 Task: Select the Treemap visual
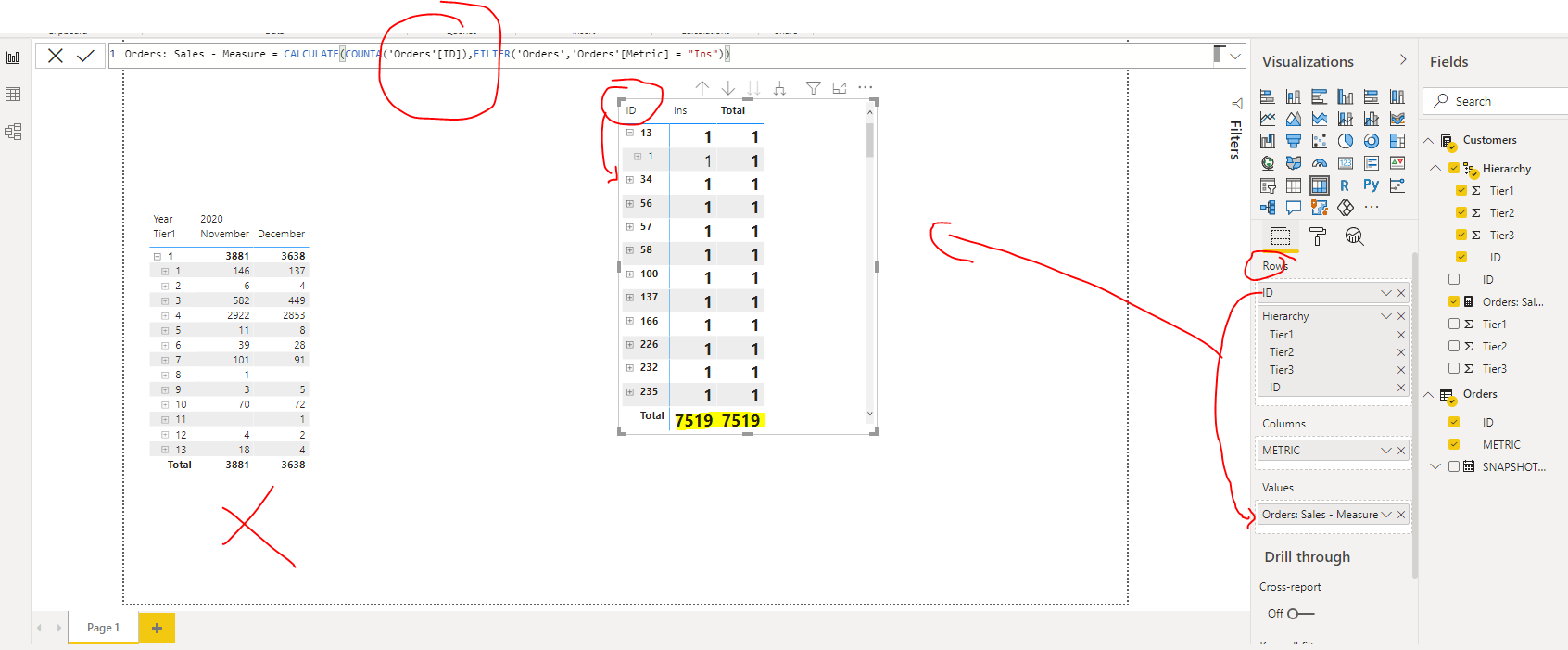(1397, 141)
